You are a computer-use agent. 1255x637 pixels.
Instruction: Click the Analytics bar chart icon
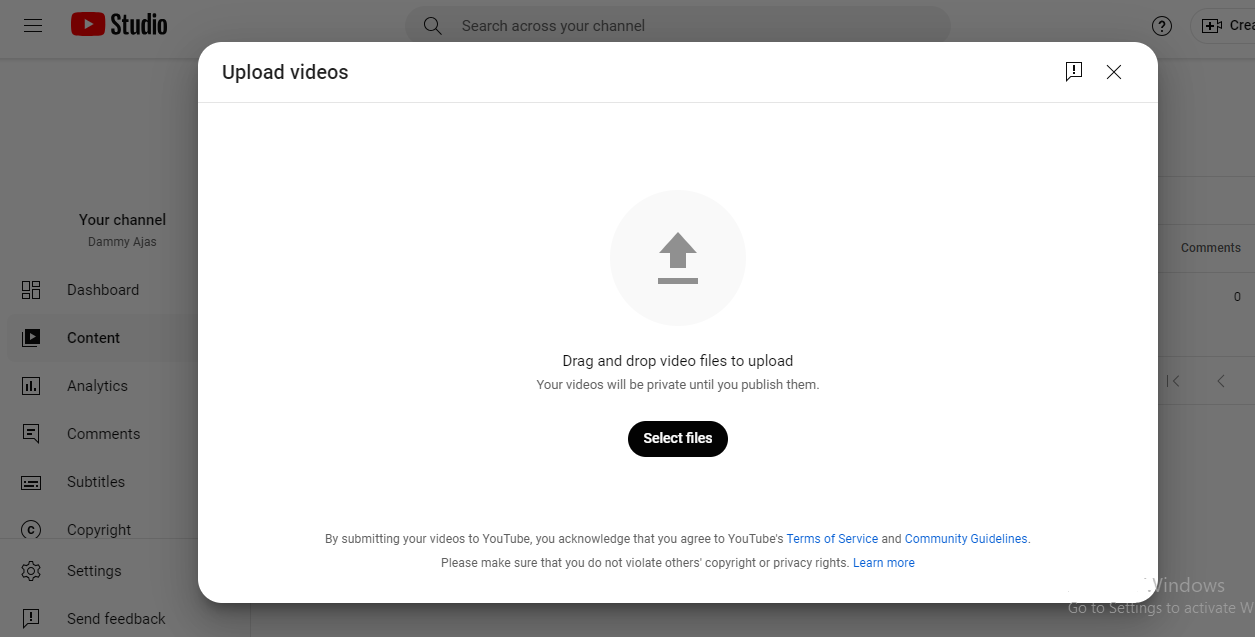pos(31,386)
